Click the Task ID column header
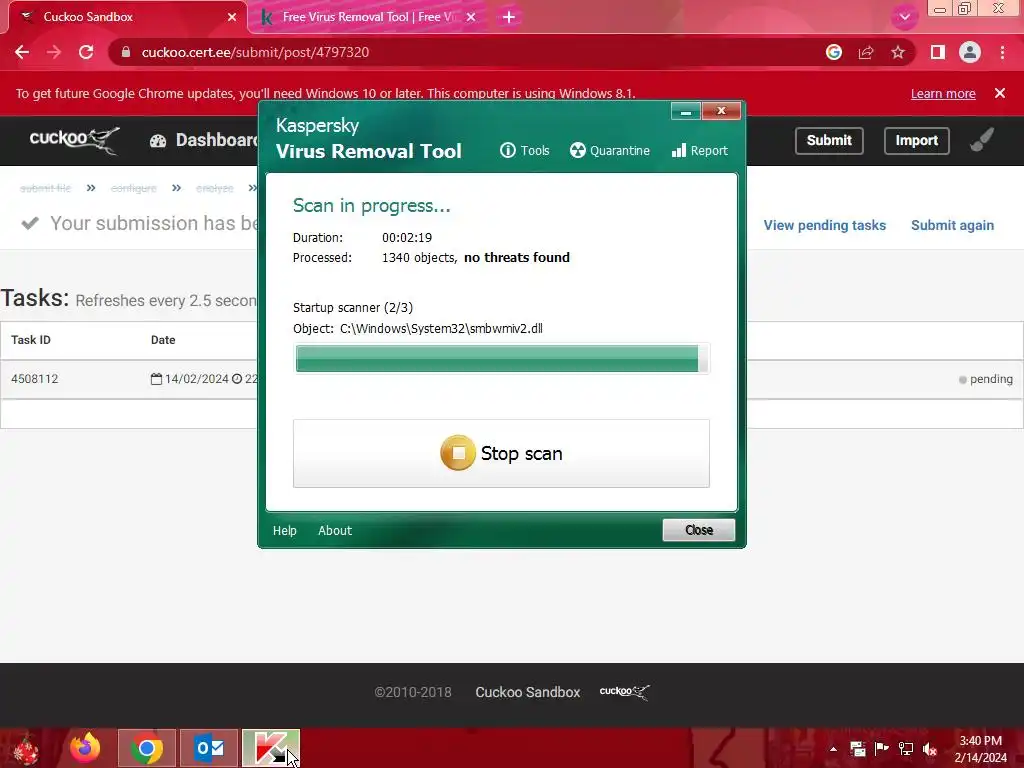The image size is (1024, 768). (x=31, y=340)
